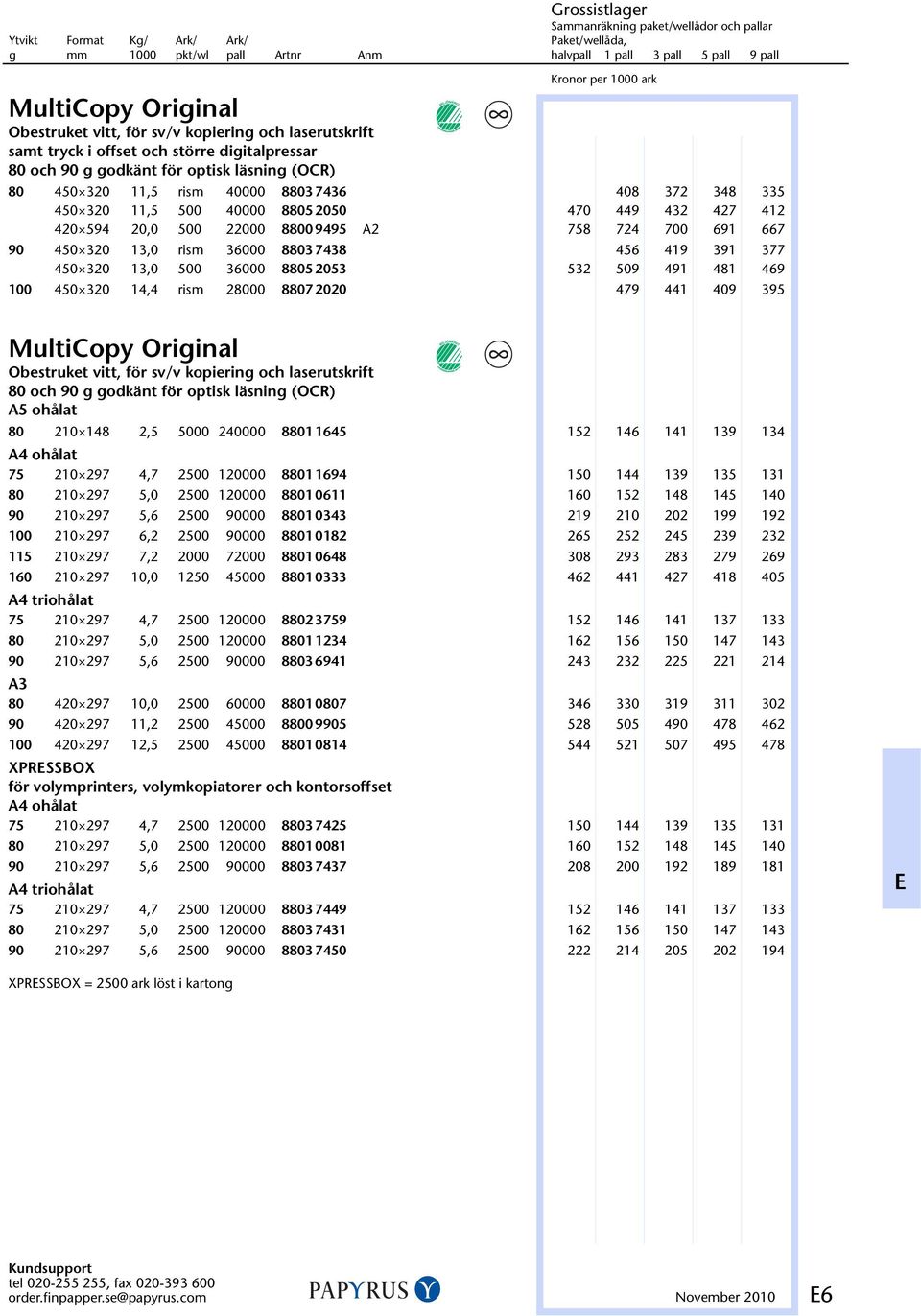Image resolution: width=921 pixels, height=1316 pixels.
Task: Click the Nordic Swan ecolabel above the 8803 7436 row
Action: tap(449, 116)
